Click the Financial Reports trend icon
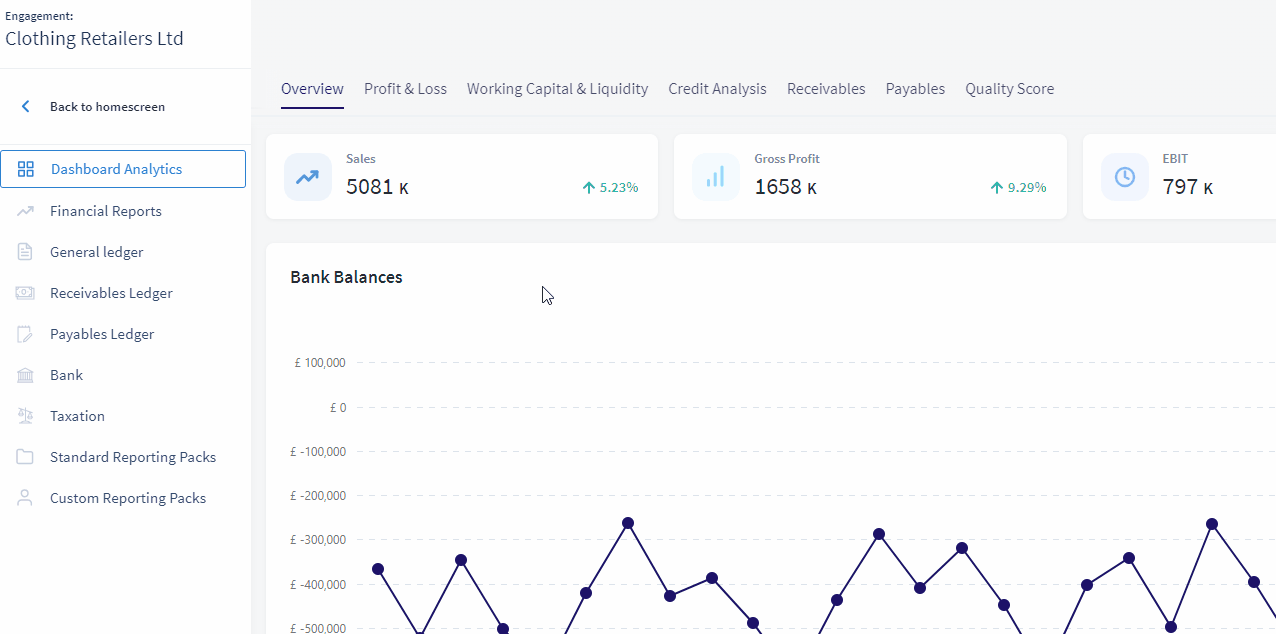This screenshot has height=634, width=1276. 26,211
